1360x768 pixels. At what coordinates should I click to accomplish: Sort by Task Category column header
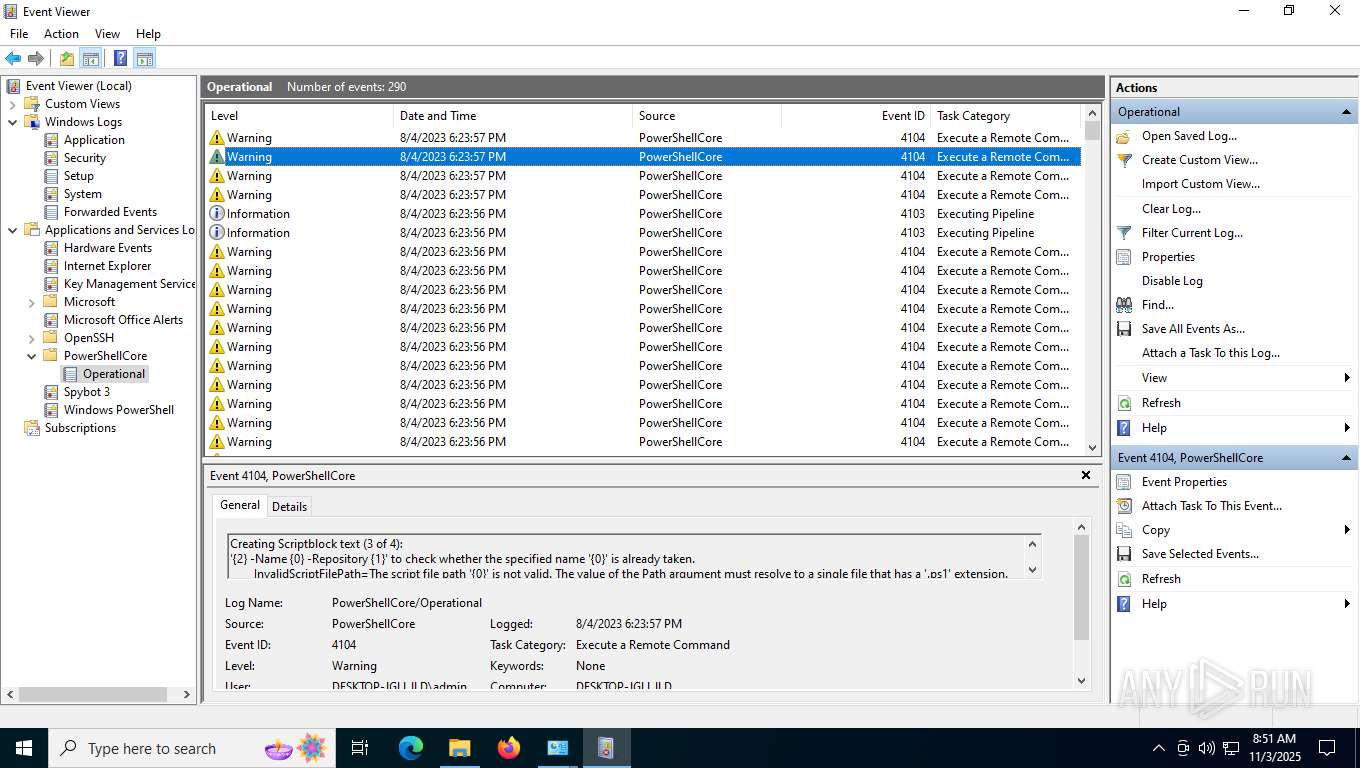coord(1005,116)
